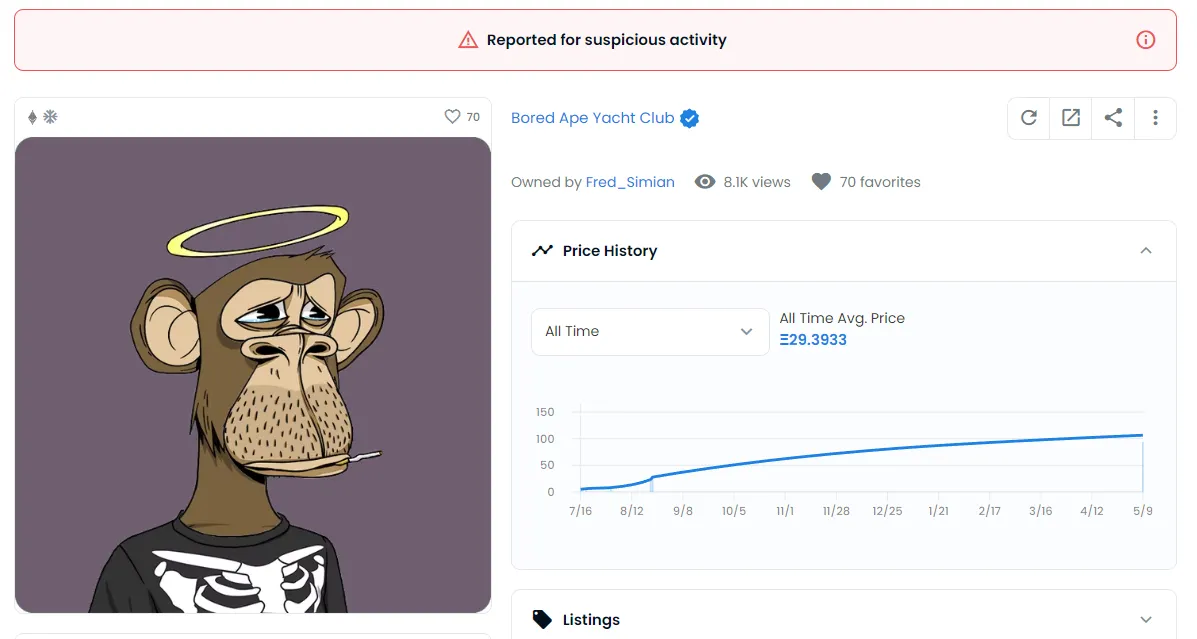Click the 5/9 end point on price chart
This screenshot has height=639, width=1197.
pyautogui.click(x=1141, y=436)
